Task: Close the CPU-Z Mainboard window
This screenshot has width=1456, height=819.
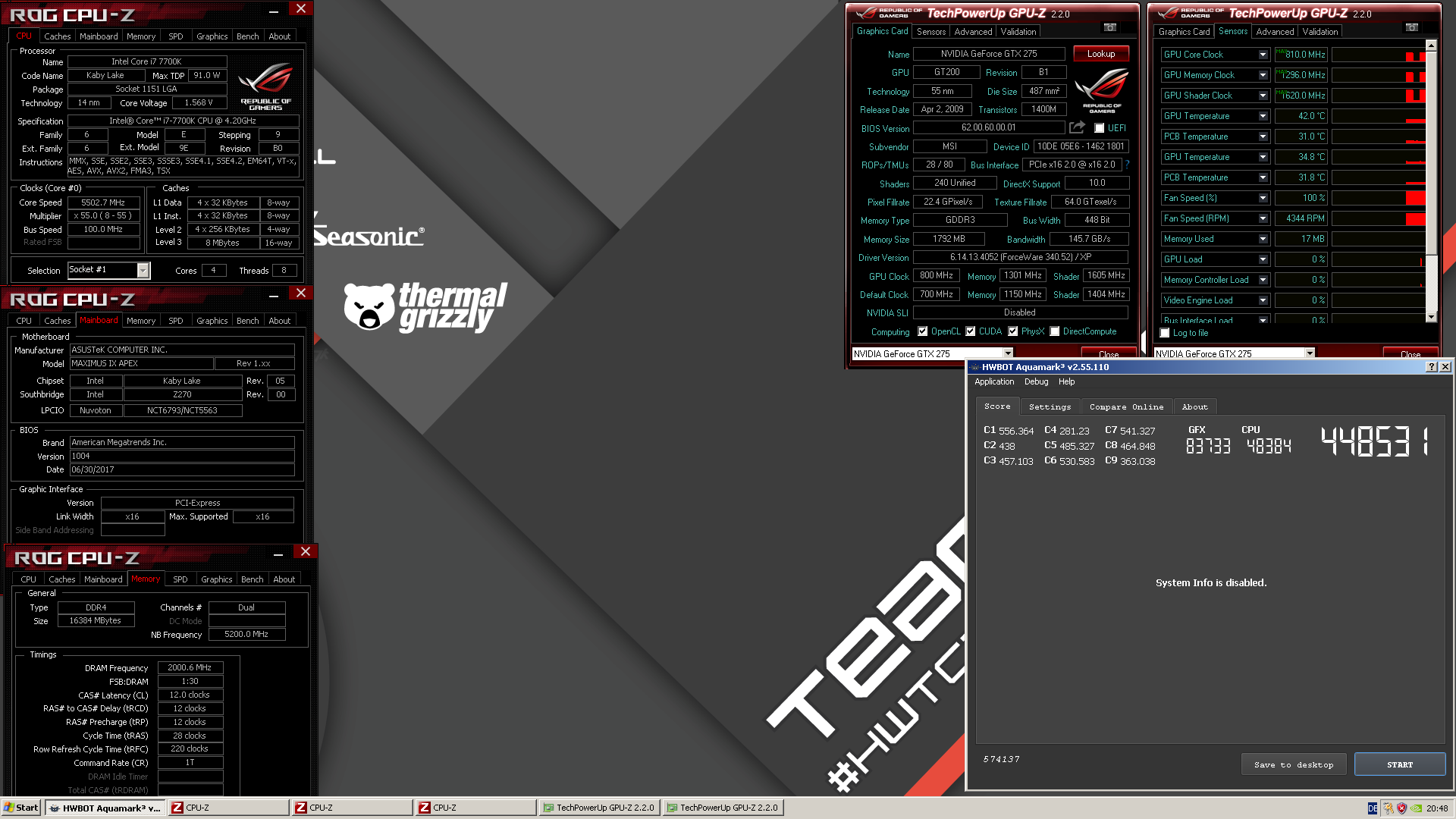Action: click(301, 293)
